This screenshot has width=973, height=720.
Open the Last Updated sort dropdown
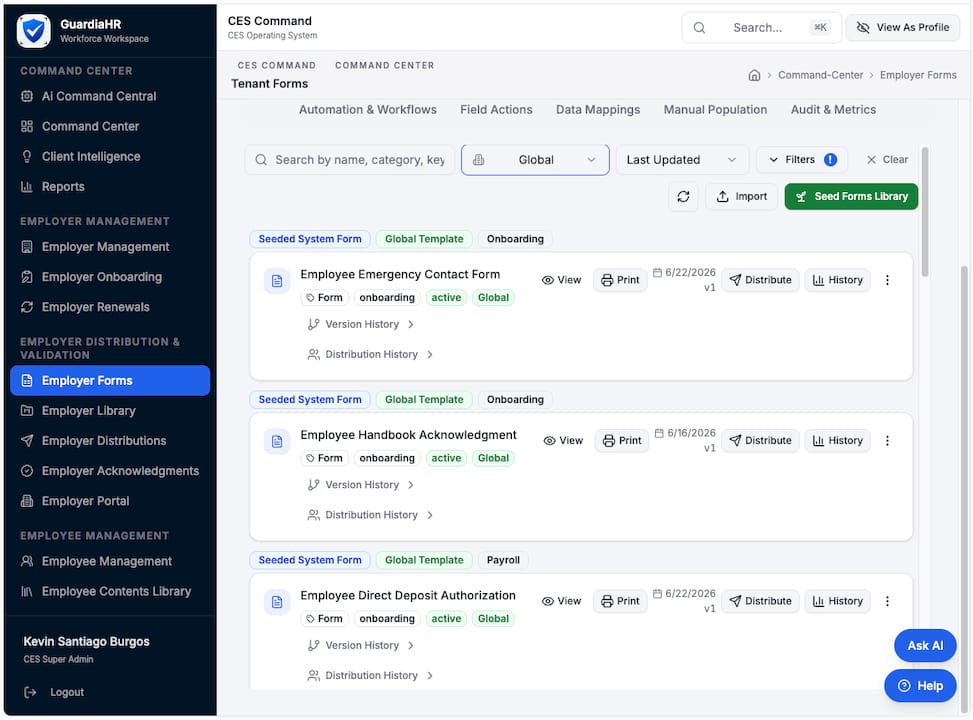click(682, 160)
